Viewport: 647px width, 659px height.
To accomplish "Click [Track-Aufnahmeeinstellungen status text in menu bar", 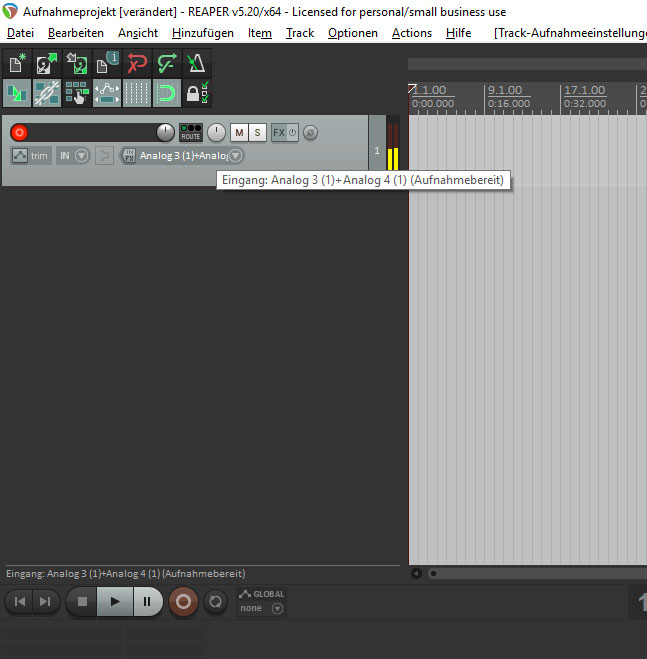I will pos(570,33).
